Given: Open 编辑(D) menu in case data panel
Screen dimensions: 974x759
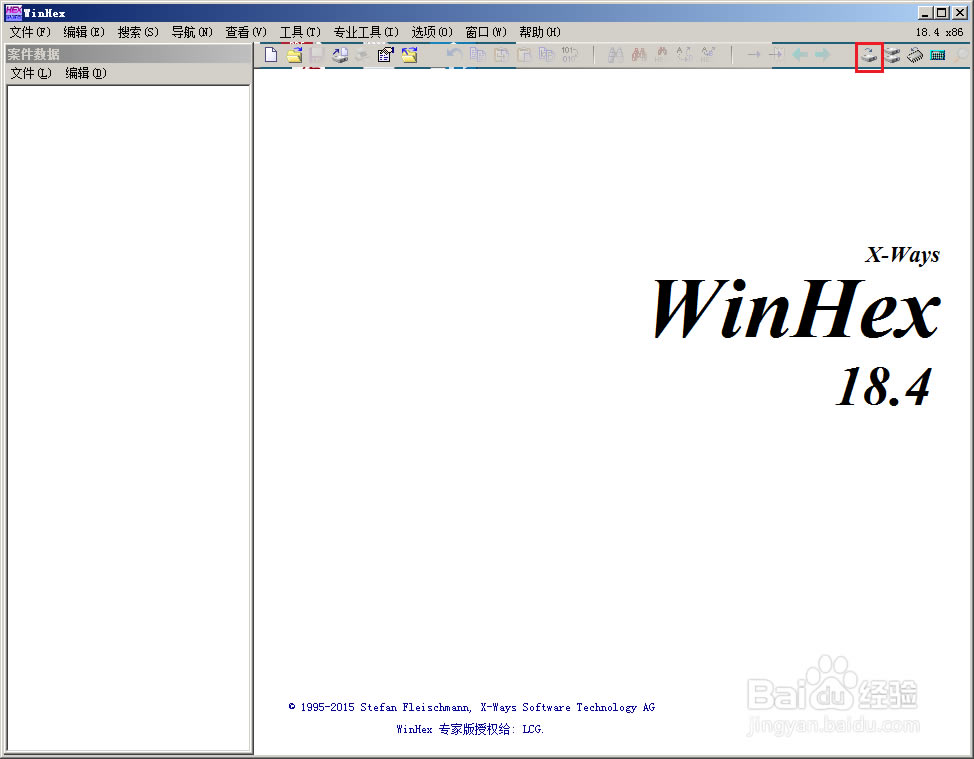Looking at the screenshot, I should coord(86,73).
